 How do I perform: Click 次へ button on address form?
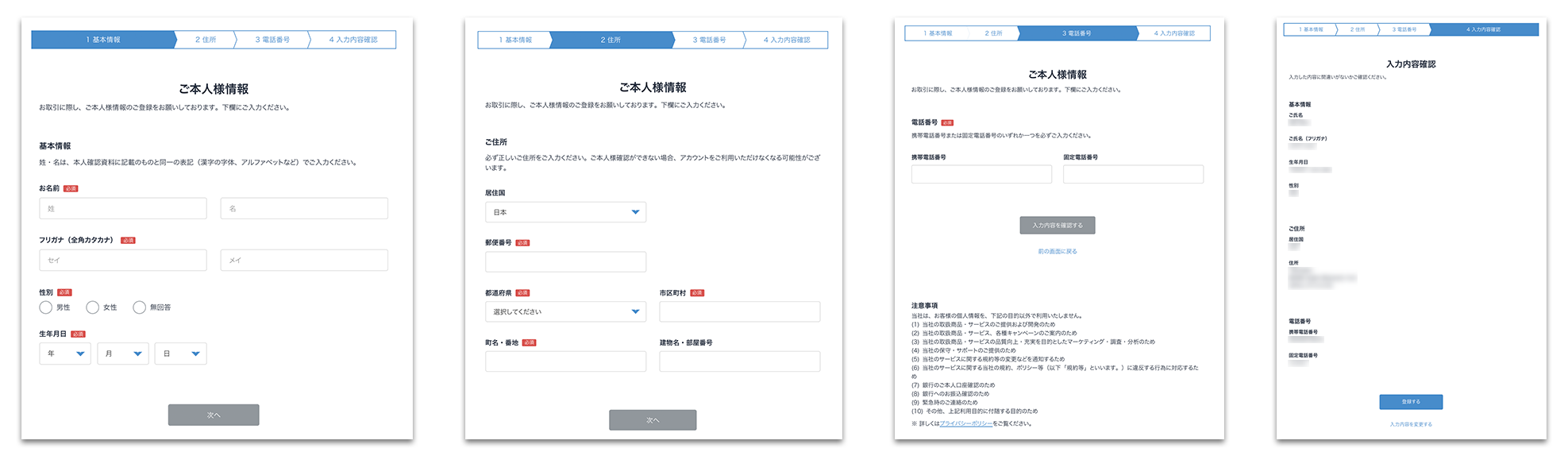click(x=653, y=420)
